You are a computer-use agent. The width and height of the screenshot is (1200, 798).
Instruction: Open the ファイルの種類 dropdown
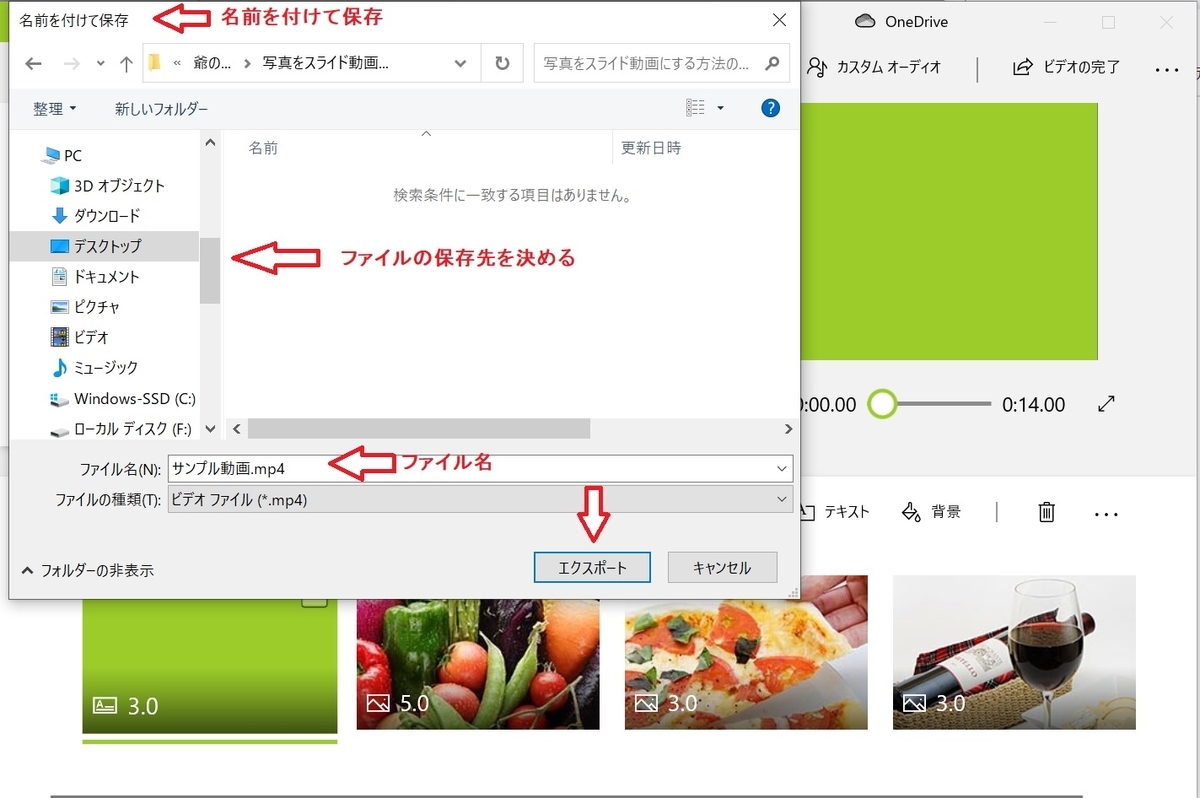[x=780, y=499]
